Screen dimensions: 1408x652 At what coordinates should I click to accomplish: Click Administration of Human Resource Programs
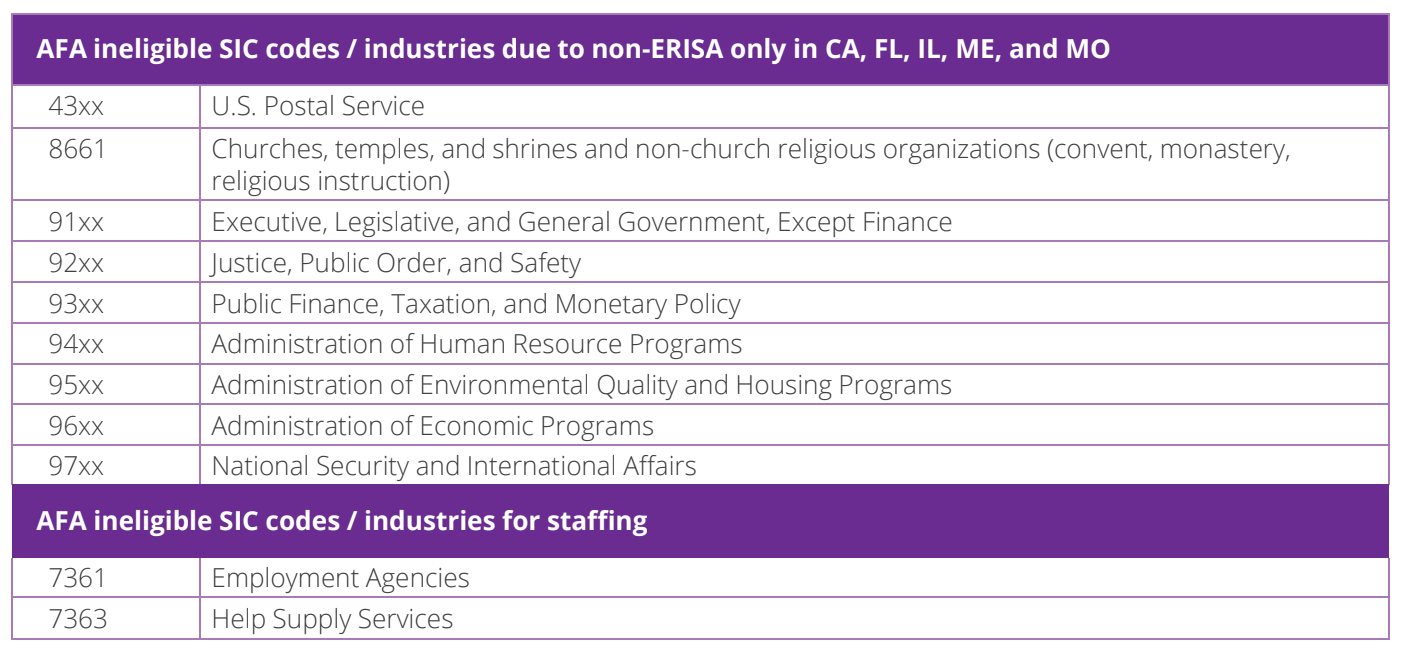point(477,345)
